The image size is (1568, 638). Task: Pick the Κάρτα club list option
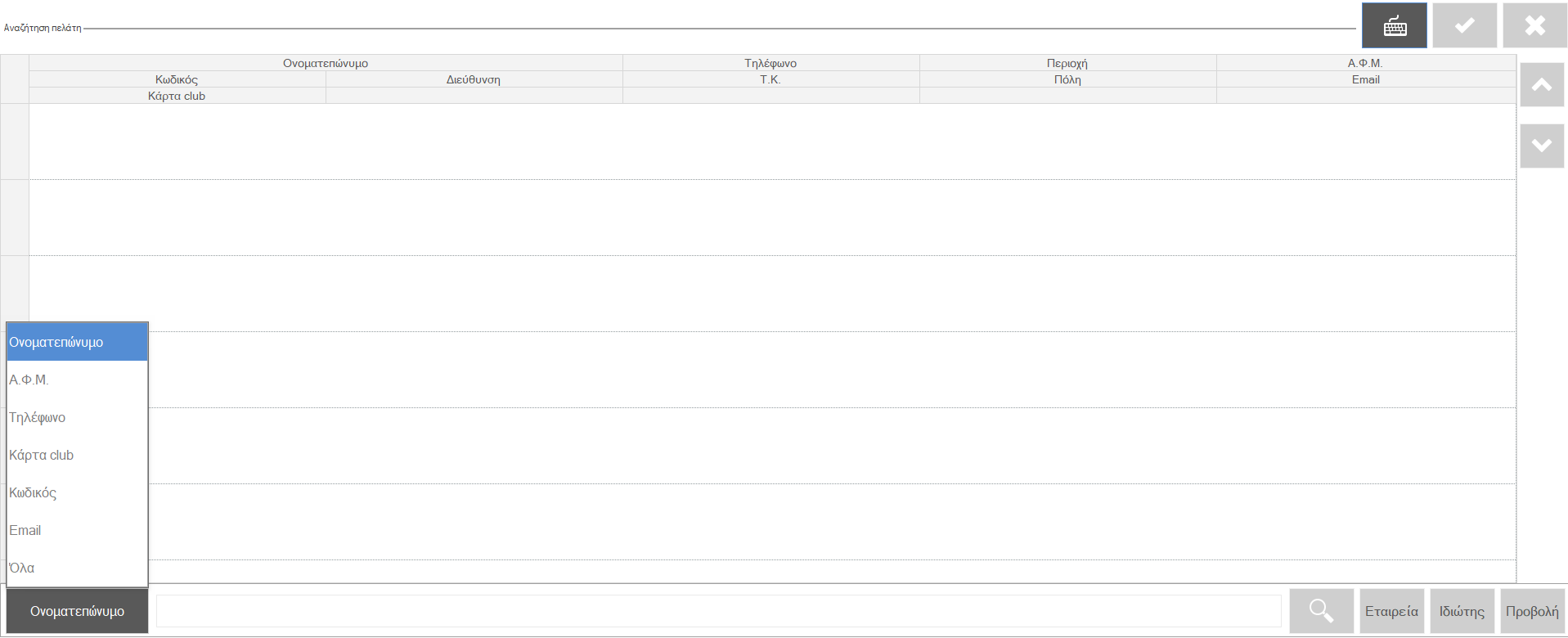(x=78, y=455)
